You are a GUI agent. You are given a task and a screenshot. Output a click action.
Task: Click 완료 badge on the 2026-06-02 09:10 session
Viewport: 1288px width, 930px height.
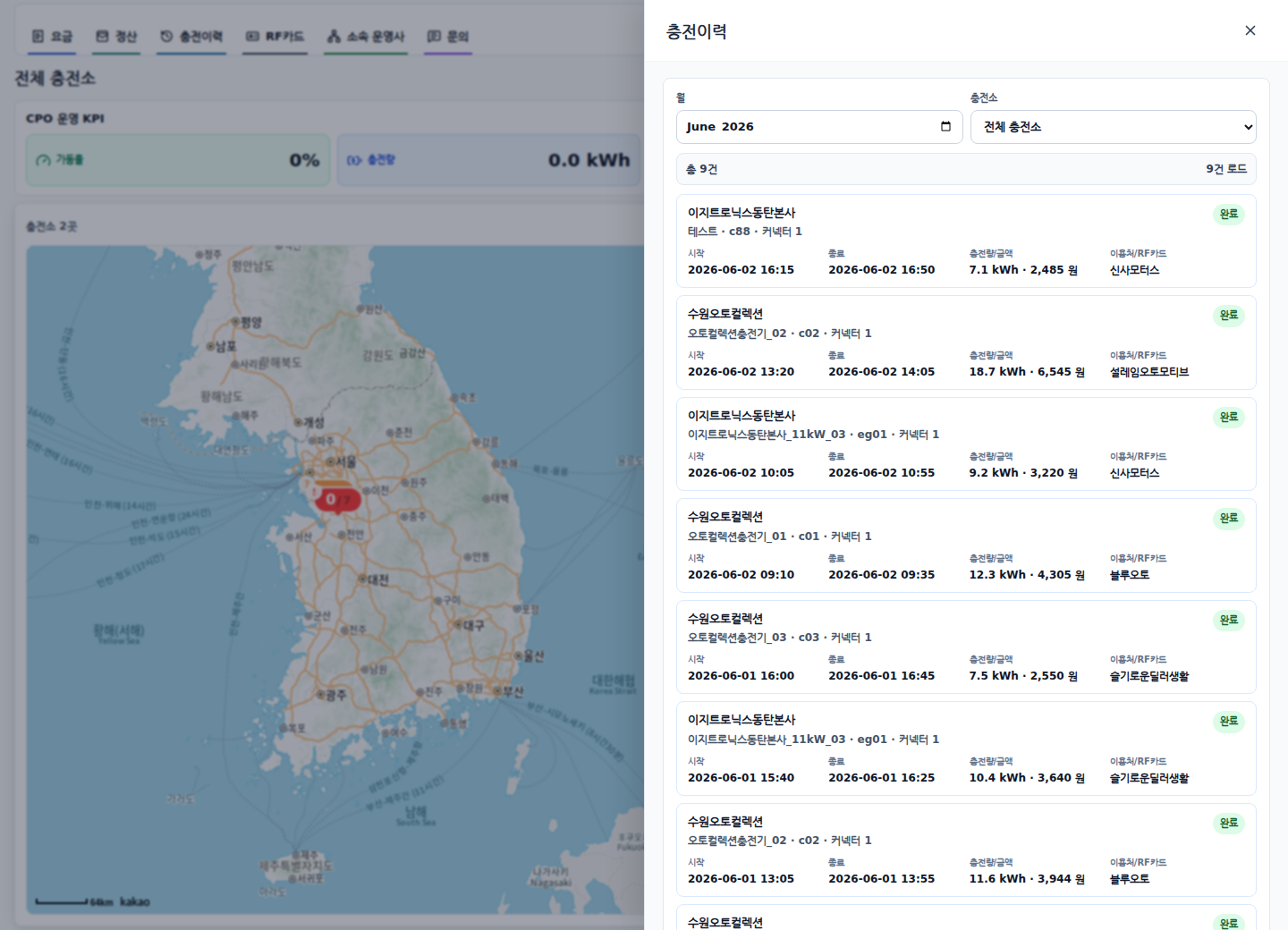click(x=1229, y=518)
